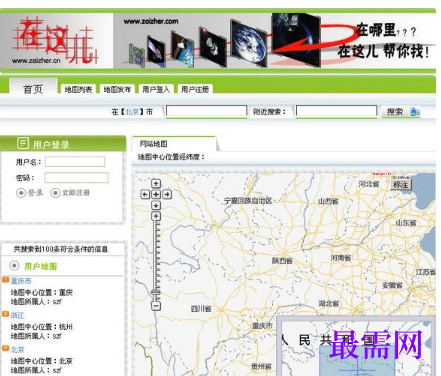This screenshot has width=441, height=376.
Task: Pan map down with arrow button
Action: click(156, 205)
